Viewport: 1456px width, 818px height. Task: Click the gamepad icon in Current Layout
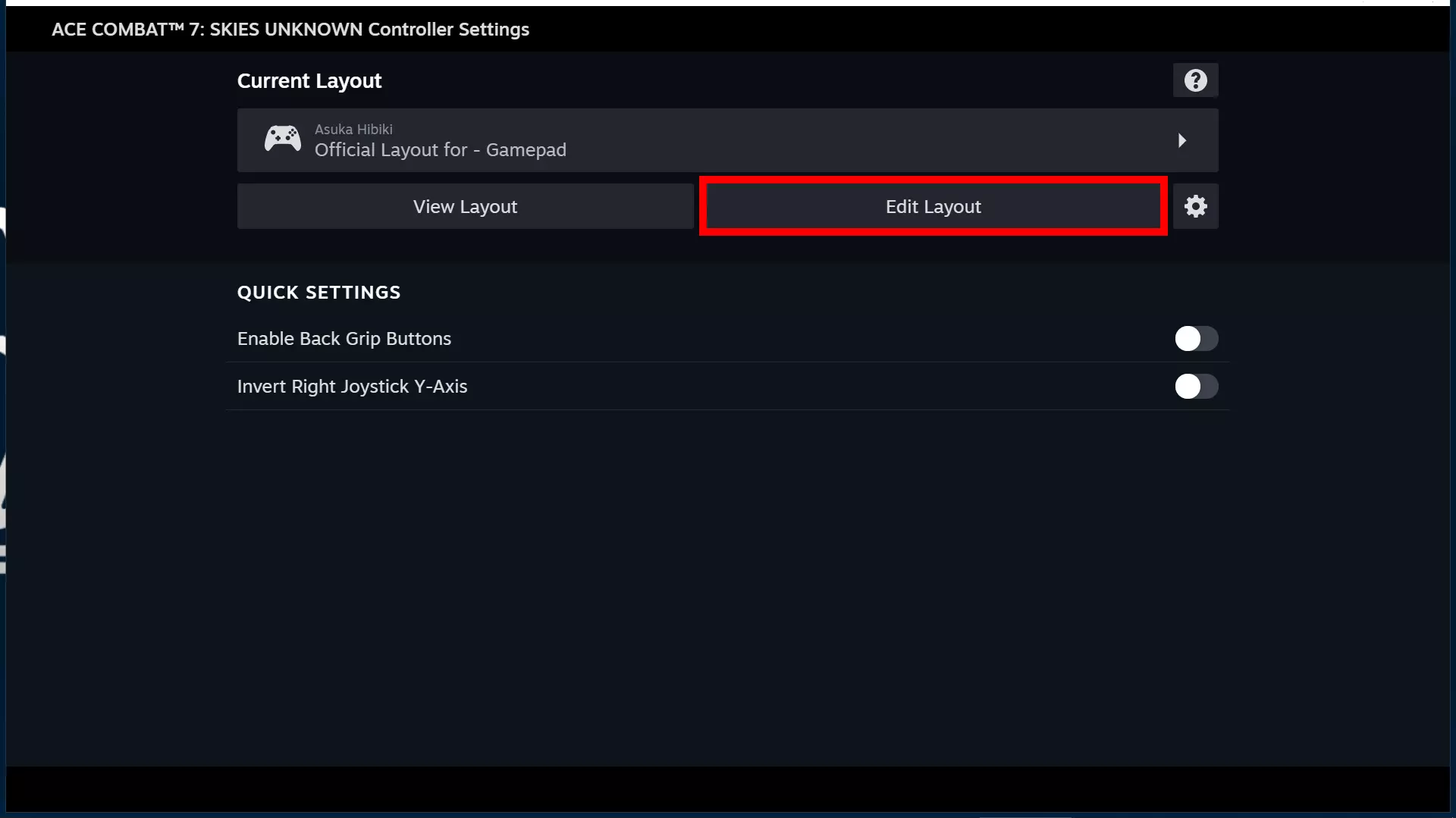click(x=282, y=139)
